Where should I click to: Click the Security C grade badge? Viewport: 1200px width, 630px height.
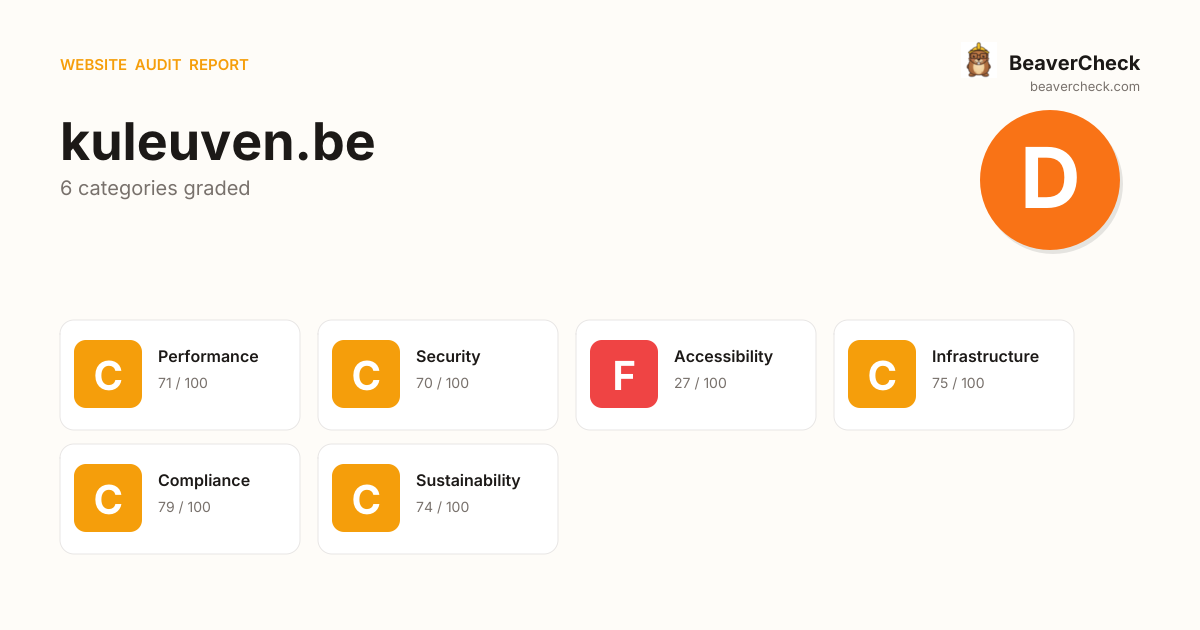(x=366, y=374)
